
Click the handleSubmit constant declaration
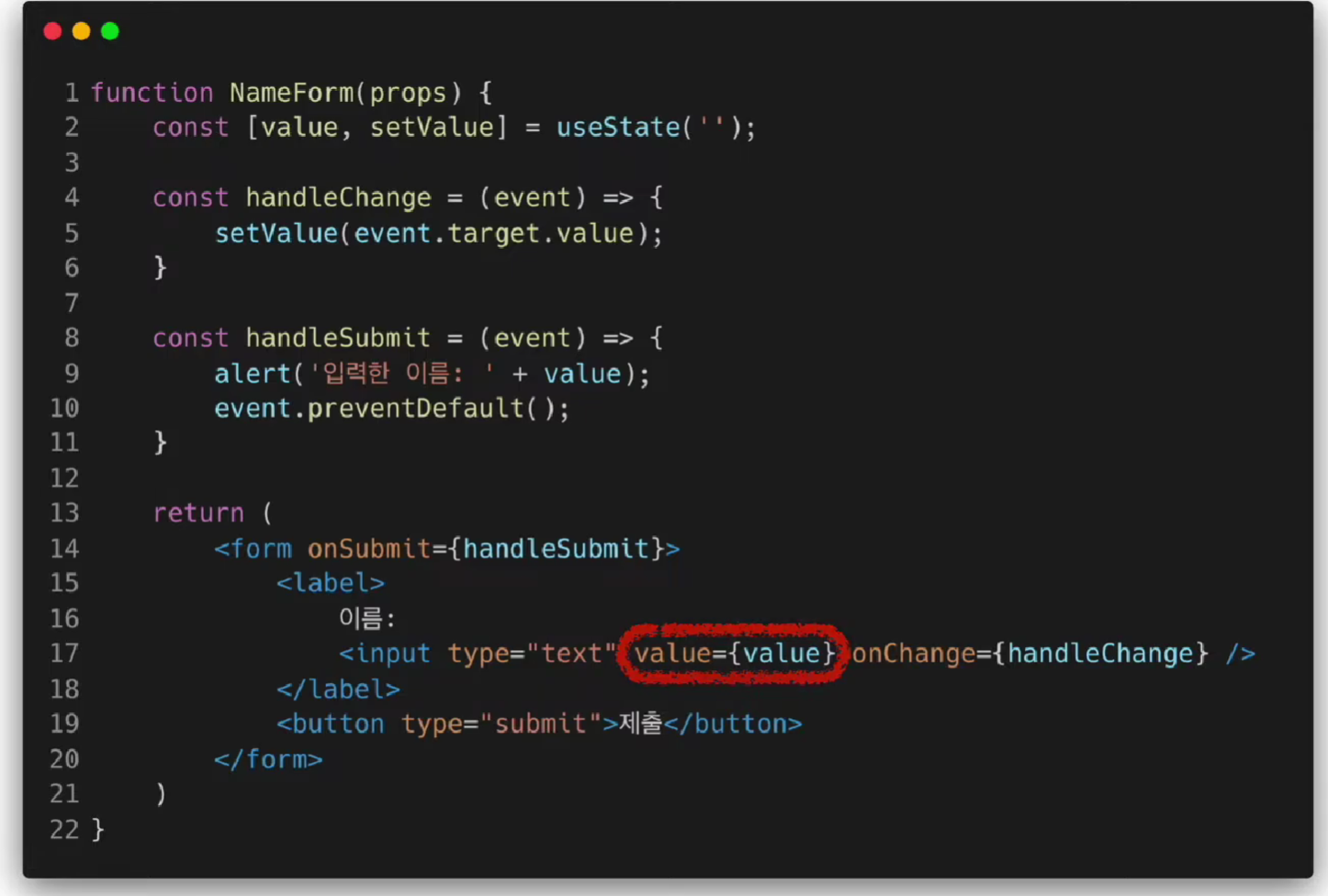[337, 338]
